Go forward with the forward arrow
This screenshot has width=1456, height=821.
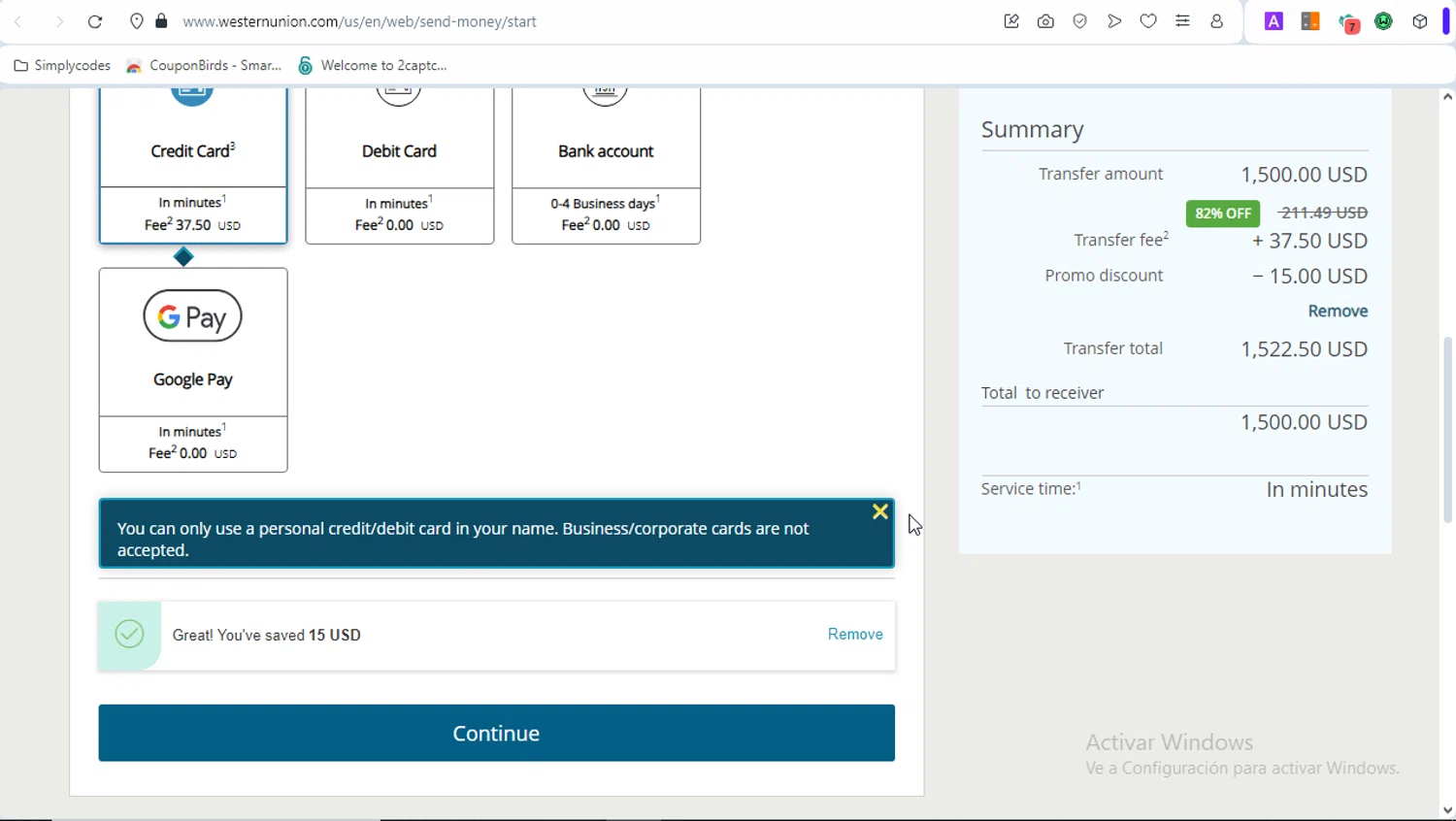[x=58, y=21]
